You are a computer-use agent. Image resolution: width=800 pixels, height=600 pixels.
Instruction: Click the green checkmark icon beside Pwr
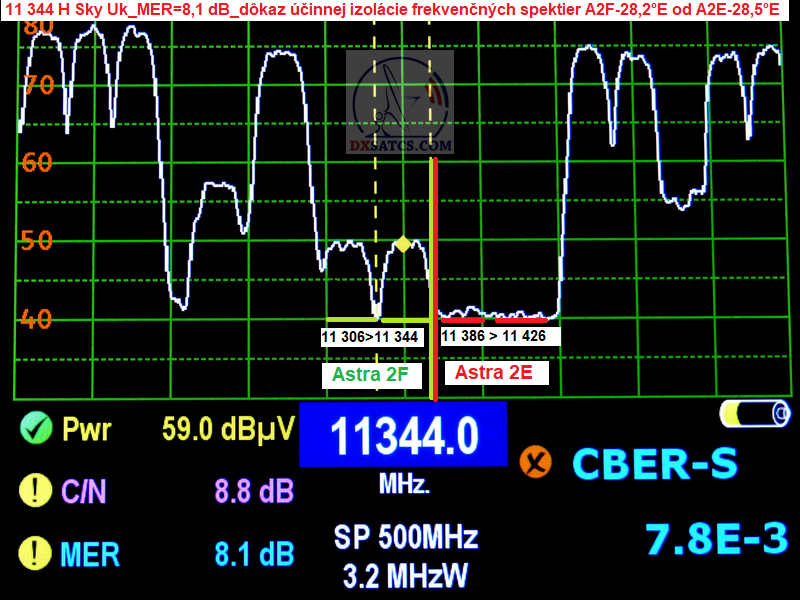tap(35, 429)
